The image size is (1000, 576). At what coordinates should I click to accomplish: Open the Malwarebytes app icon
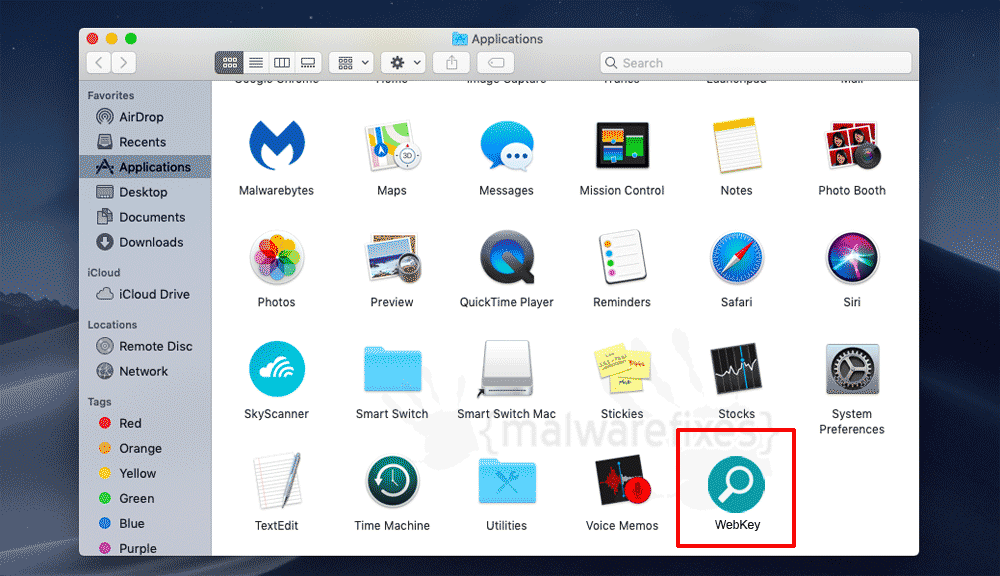coord(276,145)
